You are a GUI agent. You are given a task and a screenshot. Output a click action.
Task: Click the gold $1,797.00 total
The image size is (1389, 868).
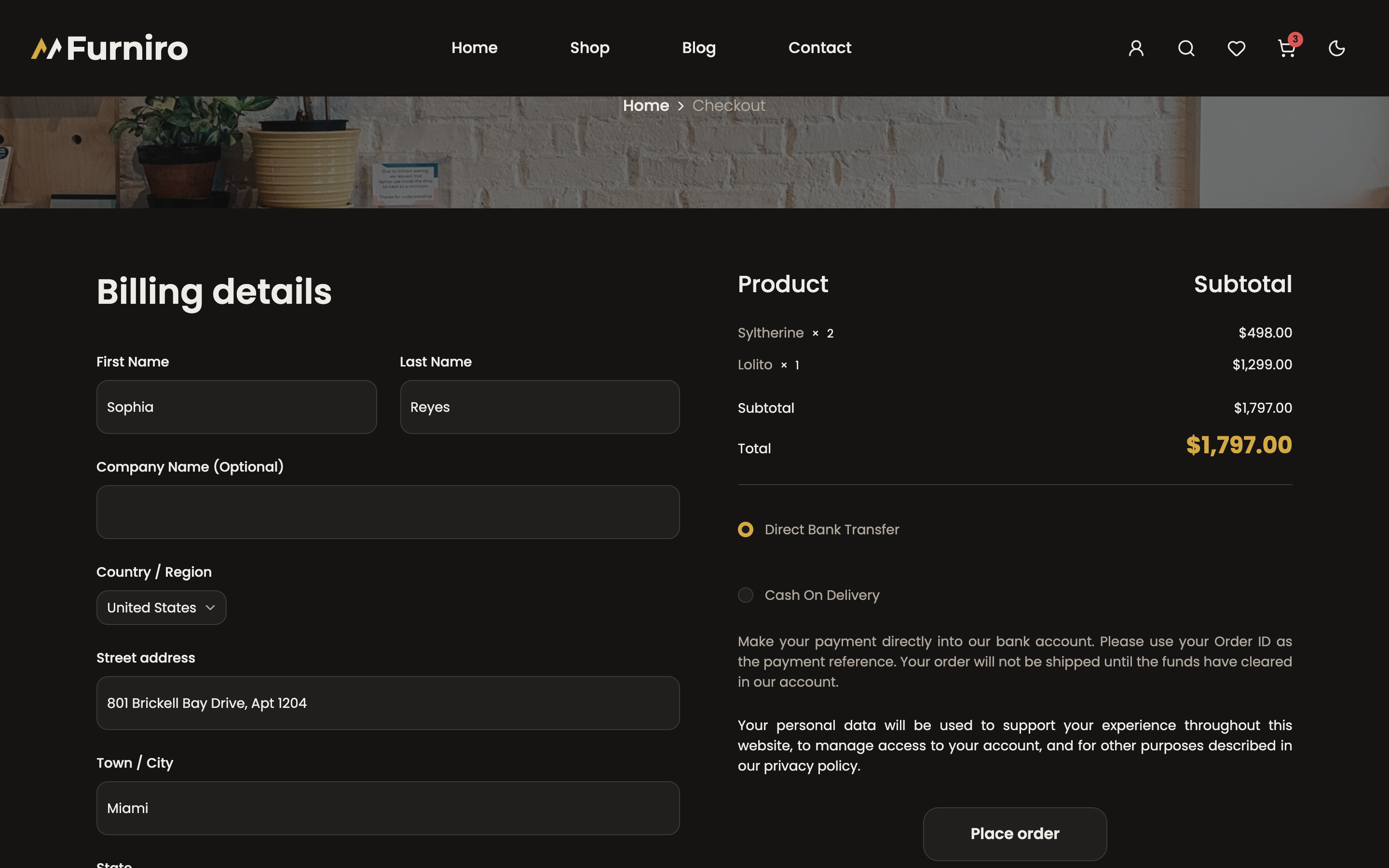(x=1239, y=445)
